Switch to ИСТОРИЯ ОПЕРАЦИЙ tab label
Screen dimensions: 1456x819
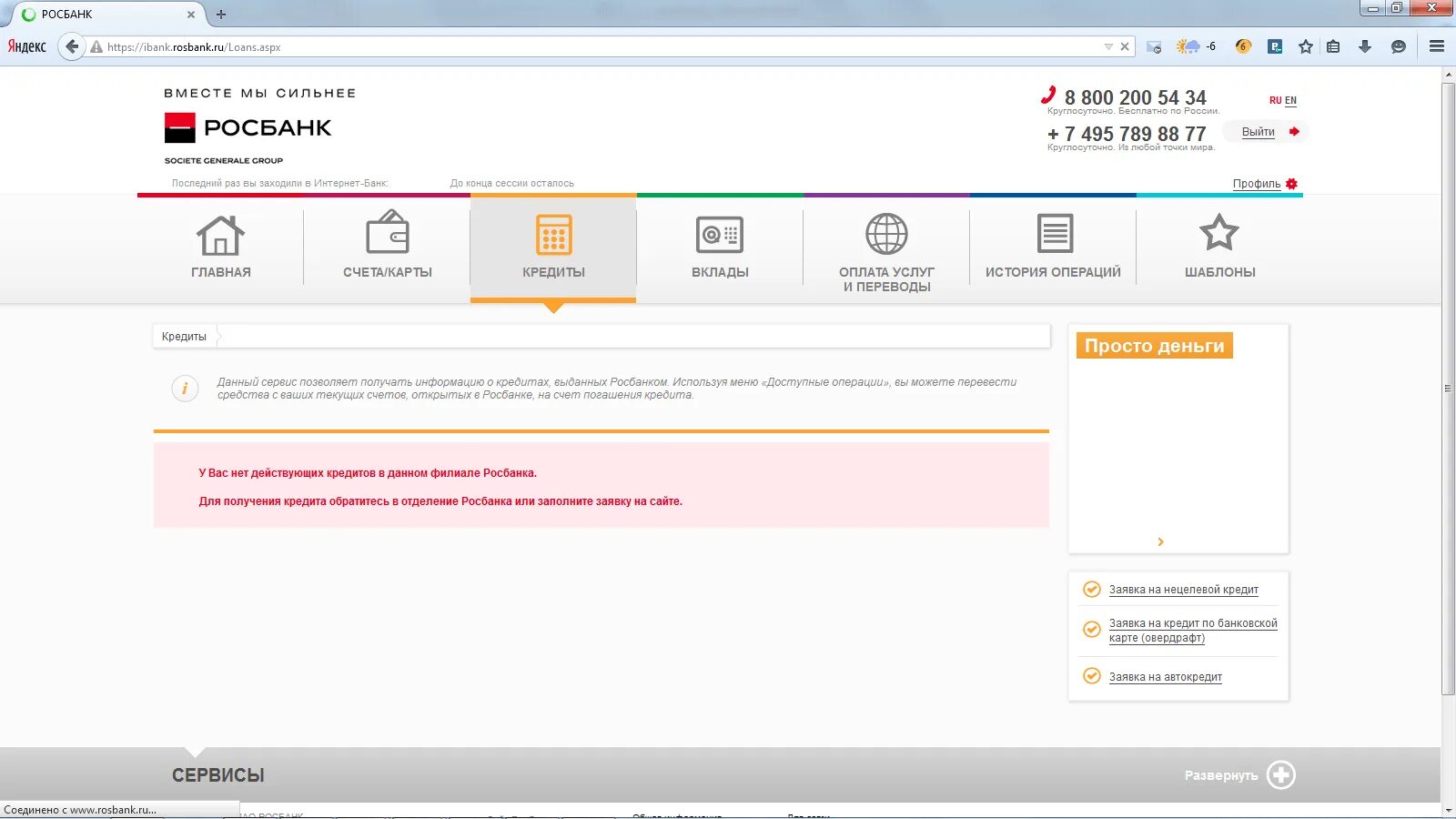pos(1053,272)
